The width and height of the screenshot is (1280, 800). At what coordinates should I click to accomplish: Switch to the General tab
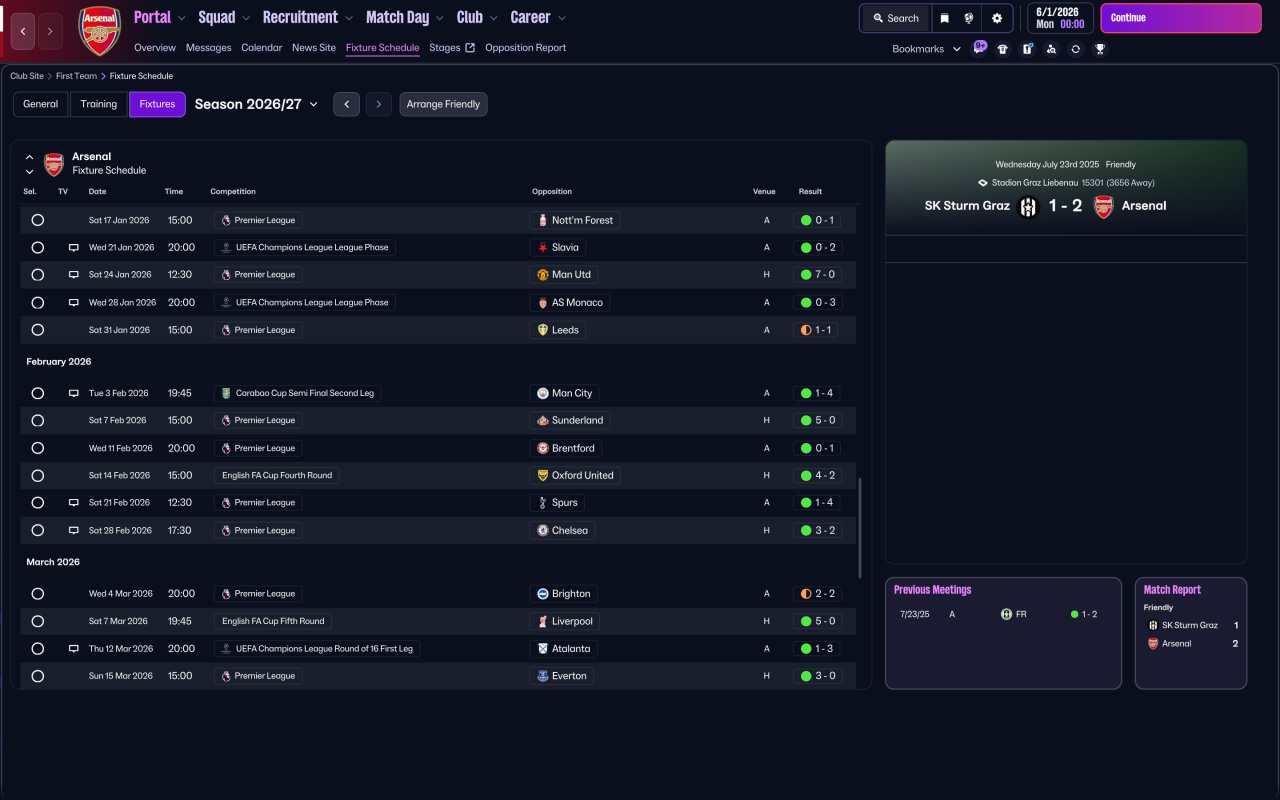41,104
